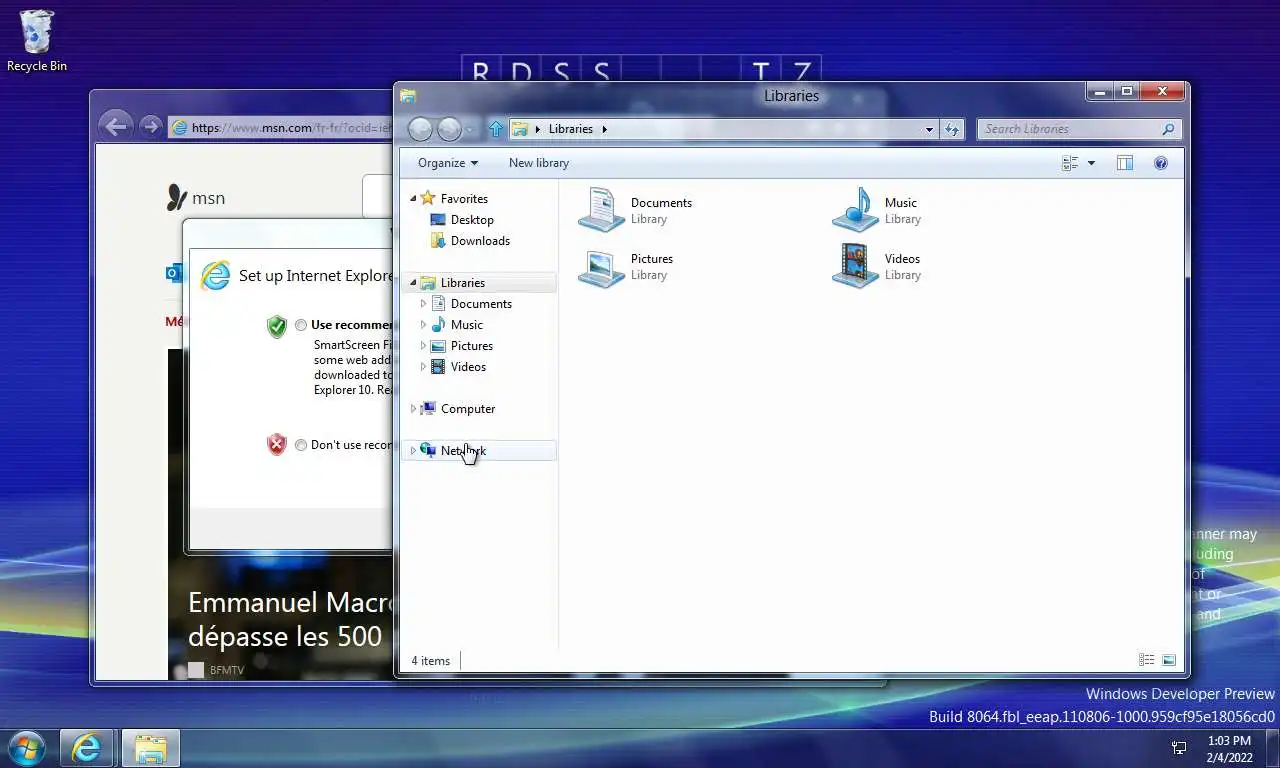The height and width of the screenshot is (768, 1280).
Task: Select Network in navigation pane
Action: click(463, 451)
